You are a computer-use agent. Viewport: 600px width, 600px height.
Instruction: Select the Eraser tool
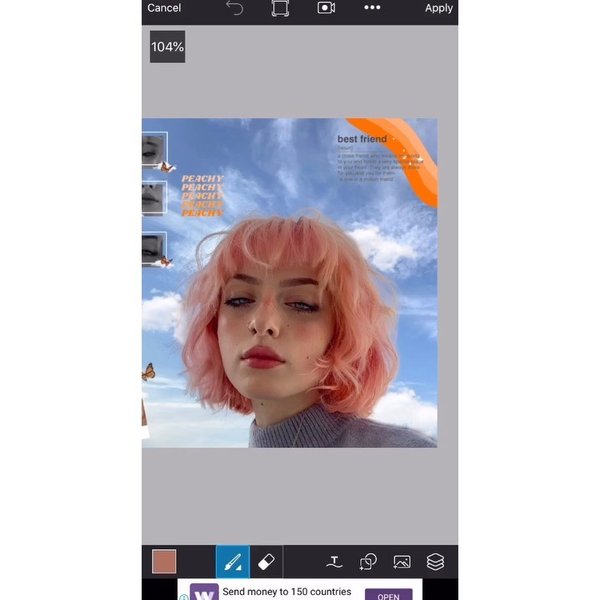pos(266,562)
